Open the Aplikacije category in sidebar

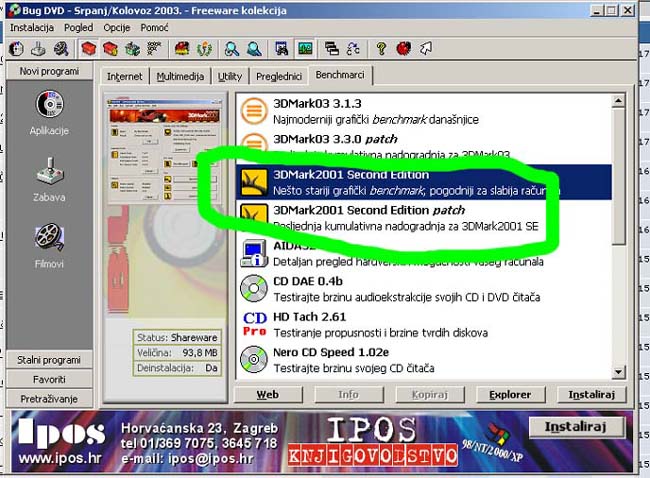(49, 112)
